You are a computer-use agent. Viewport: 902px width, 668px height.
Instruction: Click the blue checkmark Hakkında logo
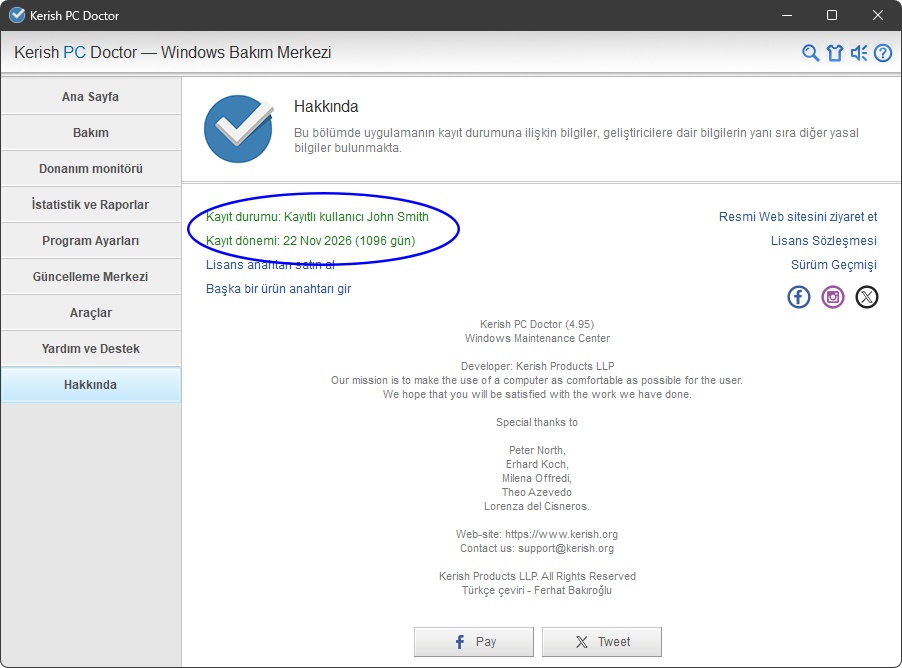click(238, 129)
